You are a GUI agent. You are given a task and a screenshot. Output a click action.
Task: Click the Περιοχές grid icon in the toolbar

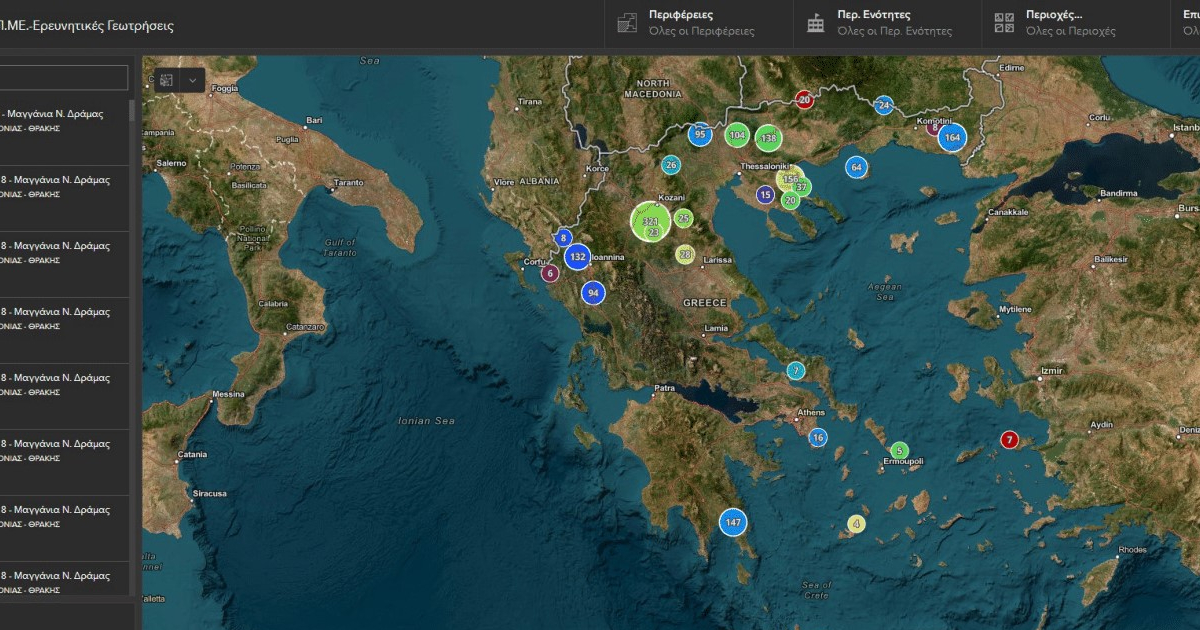tap(1002, 21)
